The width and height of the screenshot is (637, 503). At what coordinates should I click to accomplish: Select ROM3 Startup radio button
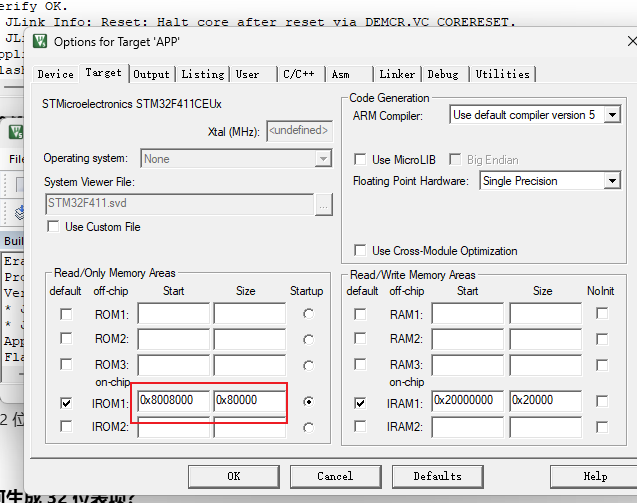coord(308,366)
